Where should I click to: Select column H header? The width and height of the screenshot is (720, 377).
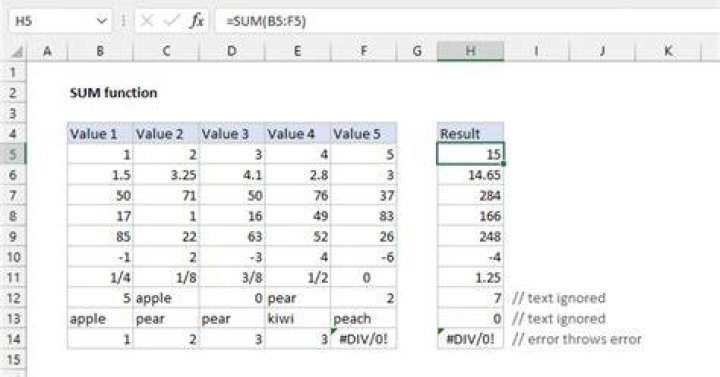pos(471,51)
